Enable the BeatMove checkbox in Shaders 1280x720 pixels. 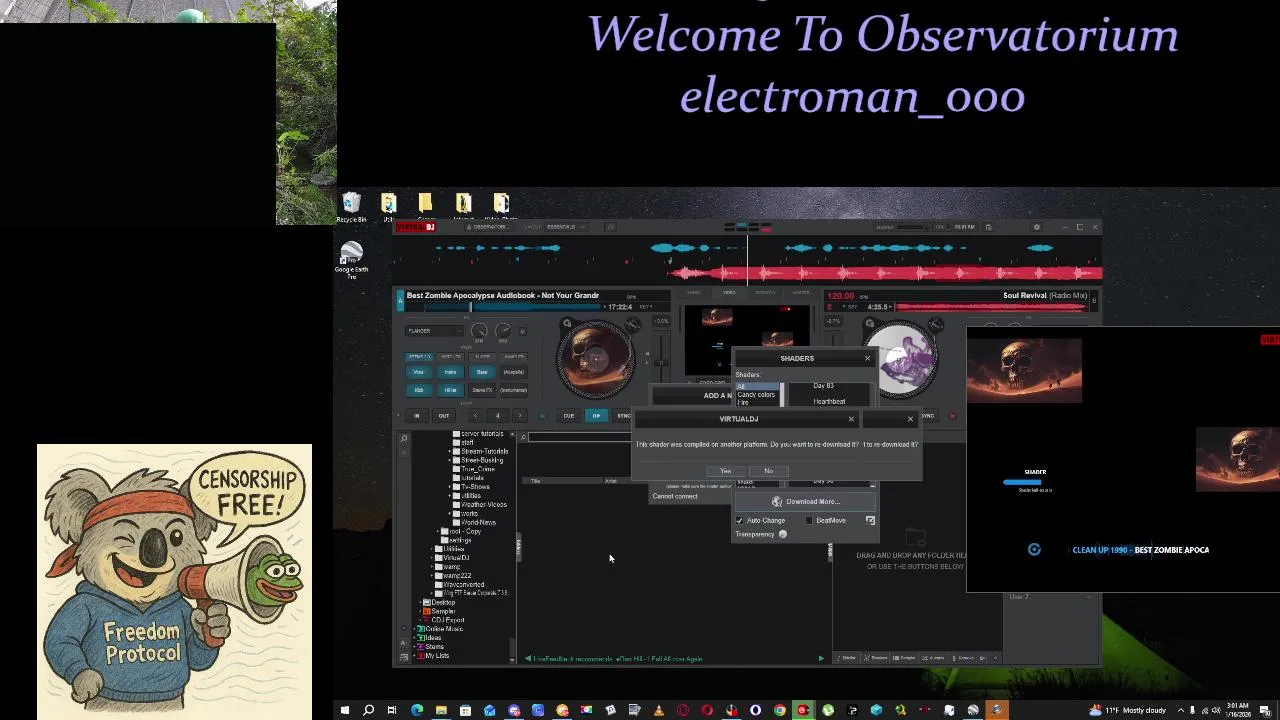[x=809, y=521]
